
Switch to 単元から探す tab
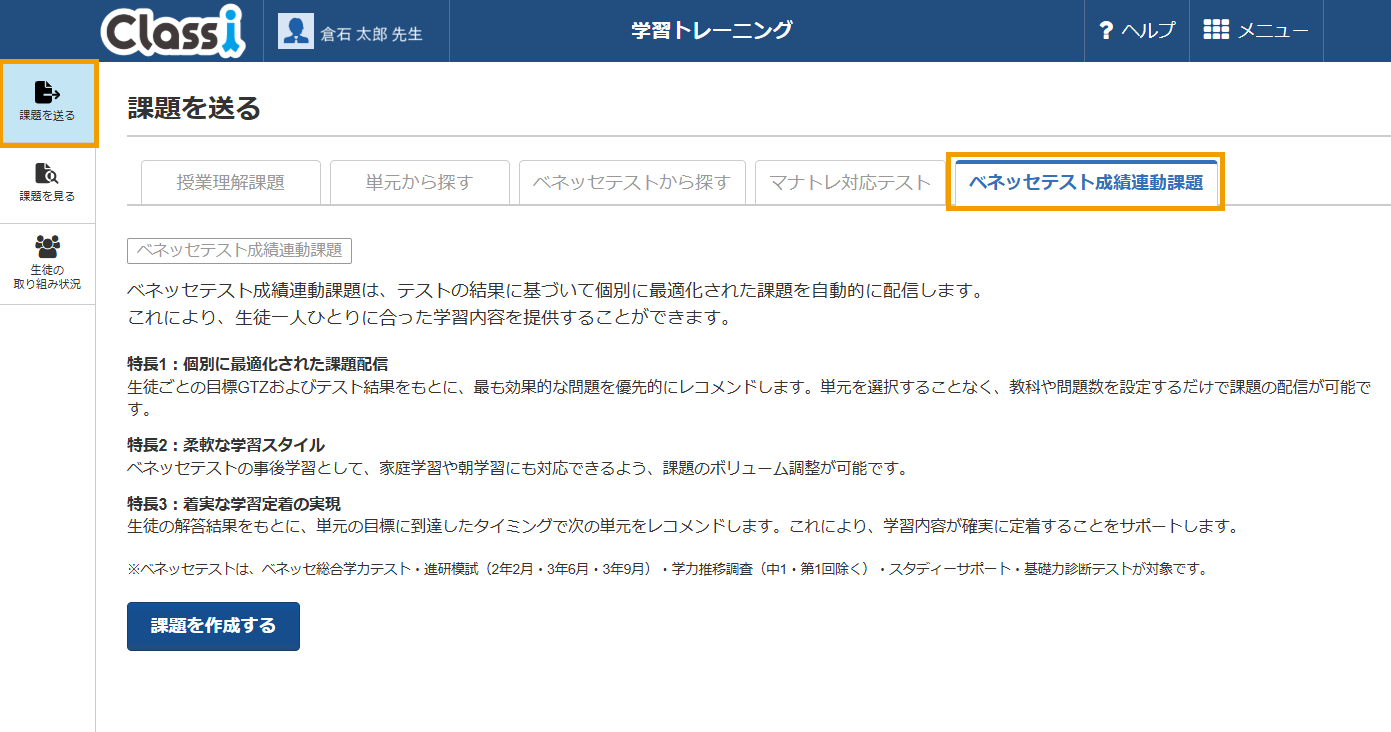(419, 182)
